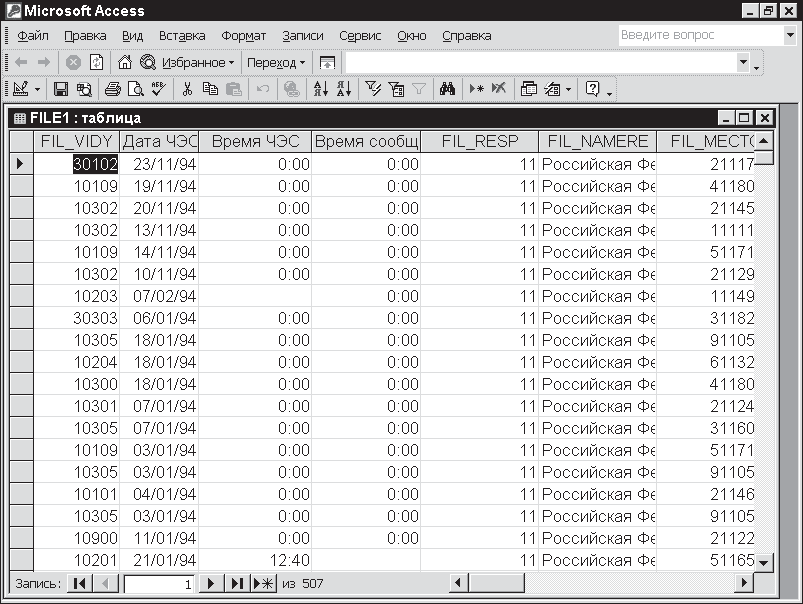The width and height of the screenshot is (803, 604).
Task: Open the Формат menu
Action: [243, 35]
